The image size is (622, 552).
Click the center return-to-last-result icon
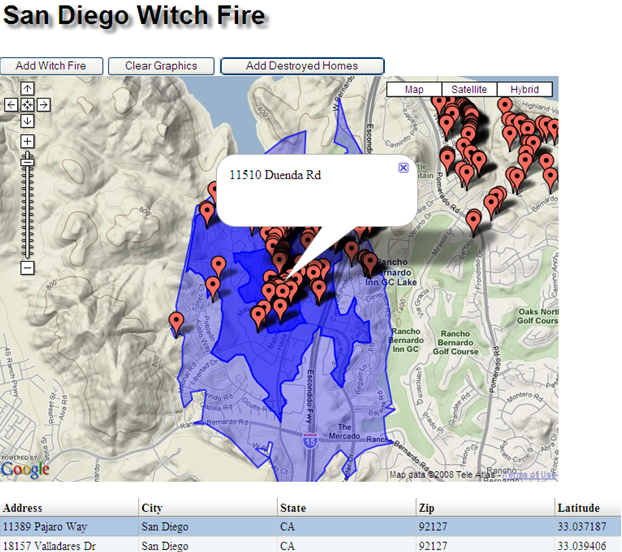click(27, 105)
